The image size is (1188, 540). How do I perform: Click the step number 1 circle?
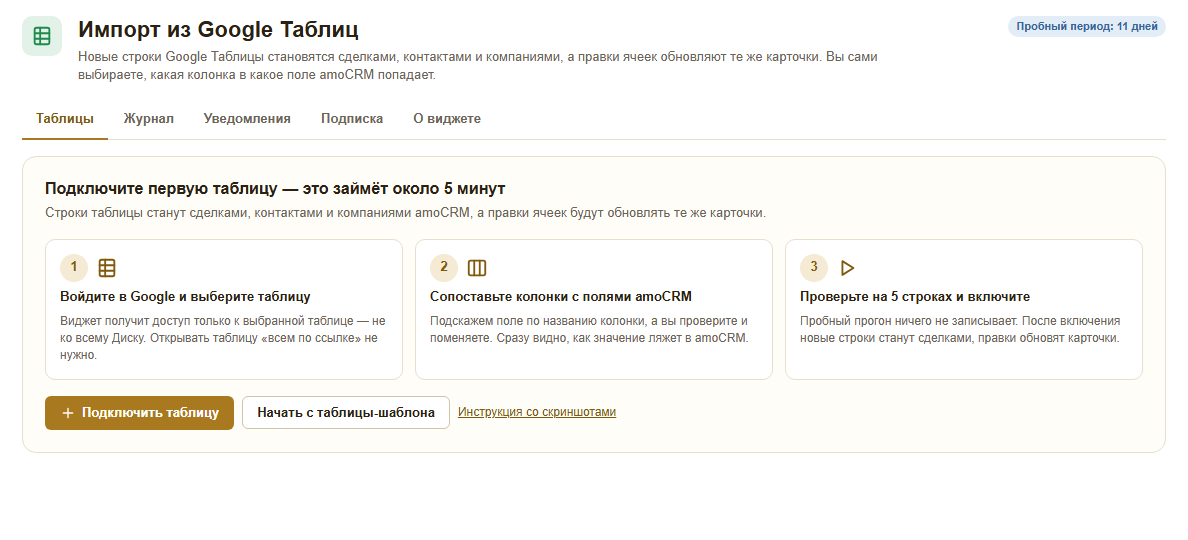click(x=74, y=267)
